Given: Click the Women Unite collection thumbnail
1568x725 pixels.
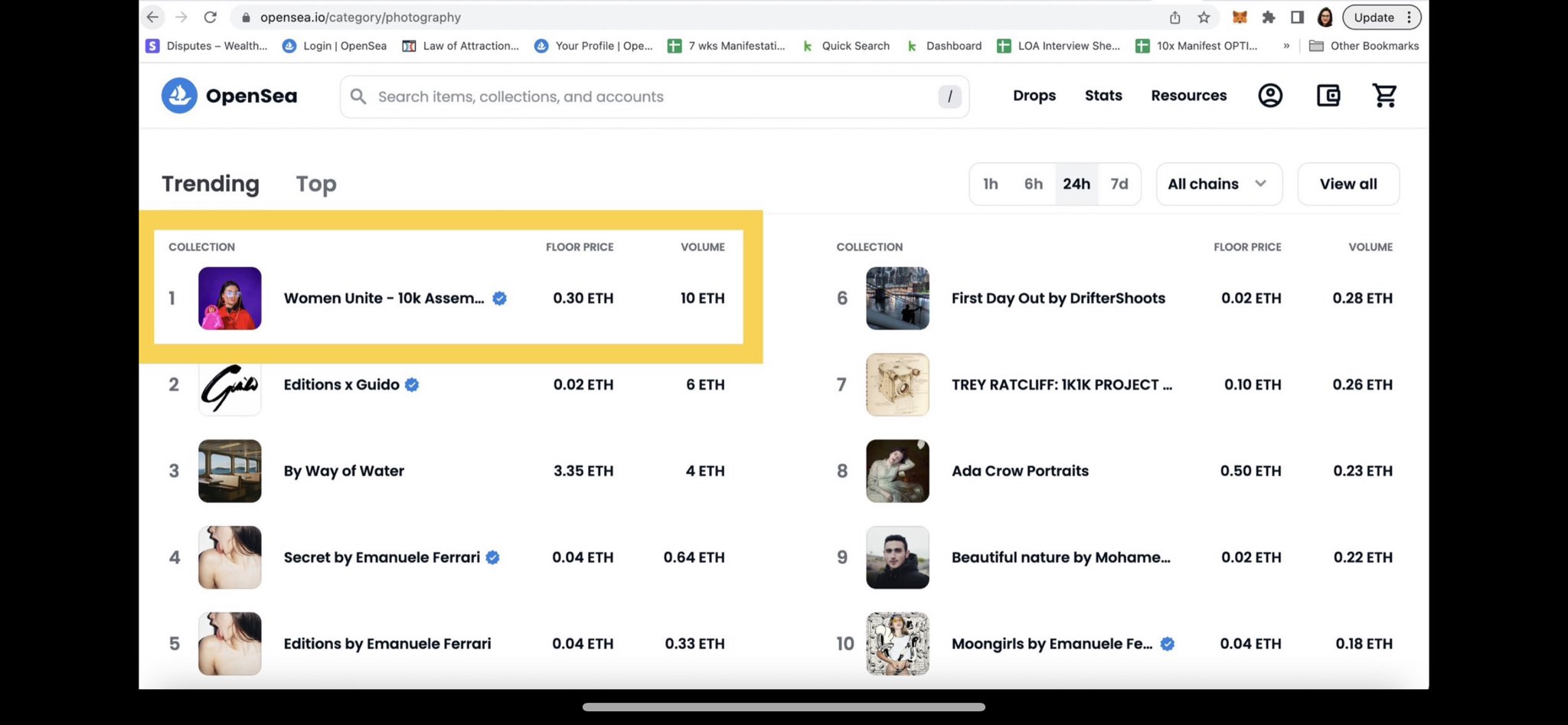Looking at the screenshot, I should click(x=230, y=299).
